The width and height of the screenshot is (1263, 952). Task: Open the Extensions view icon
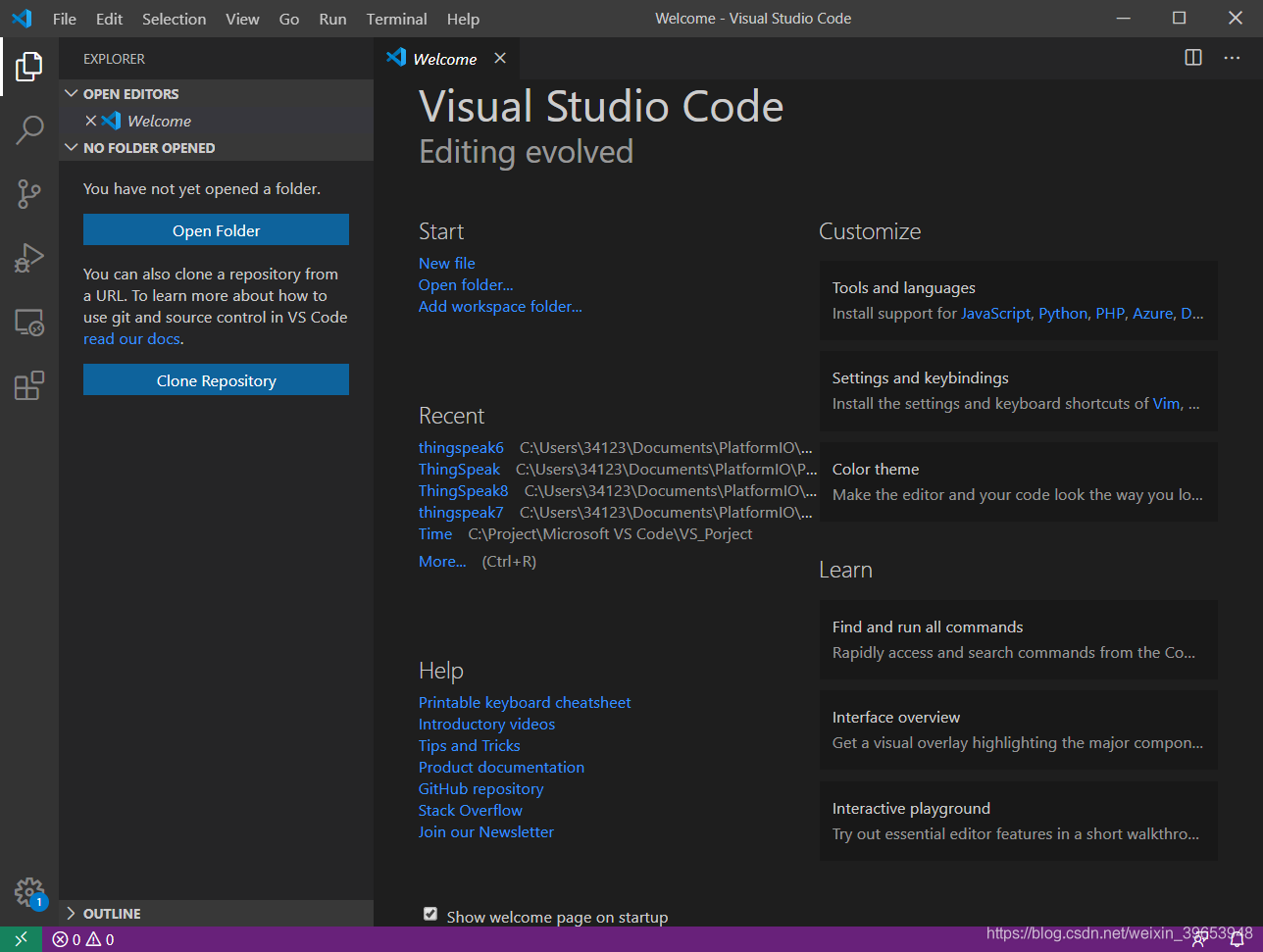[29, 385]
